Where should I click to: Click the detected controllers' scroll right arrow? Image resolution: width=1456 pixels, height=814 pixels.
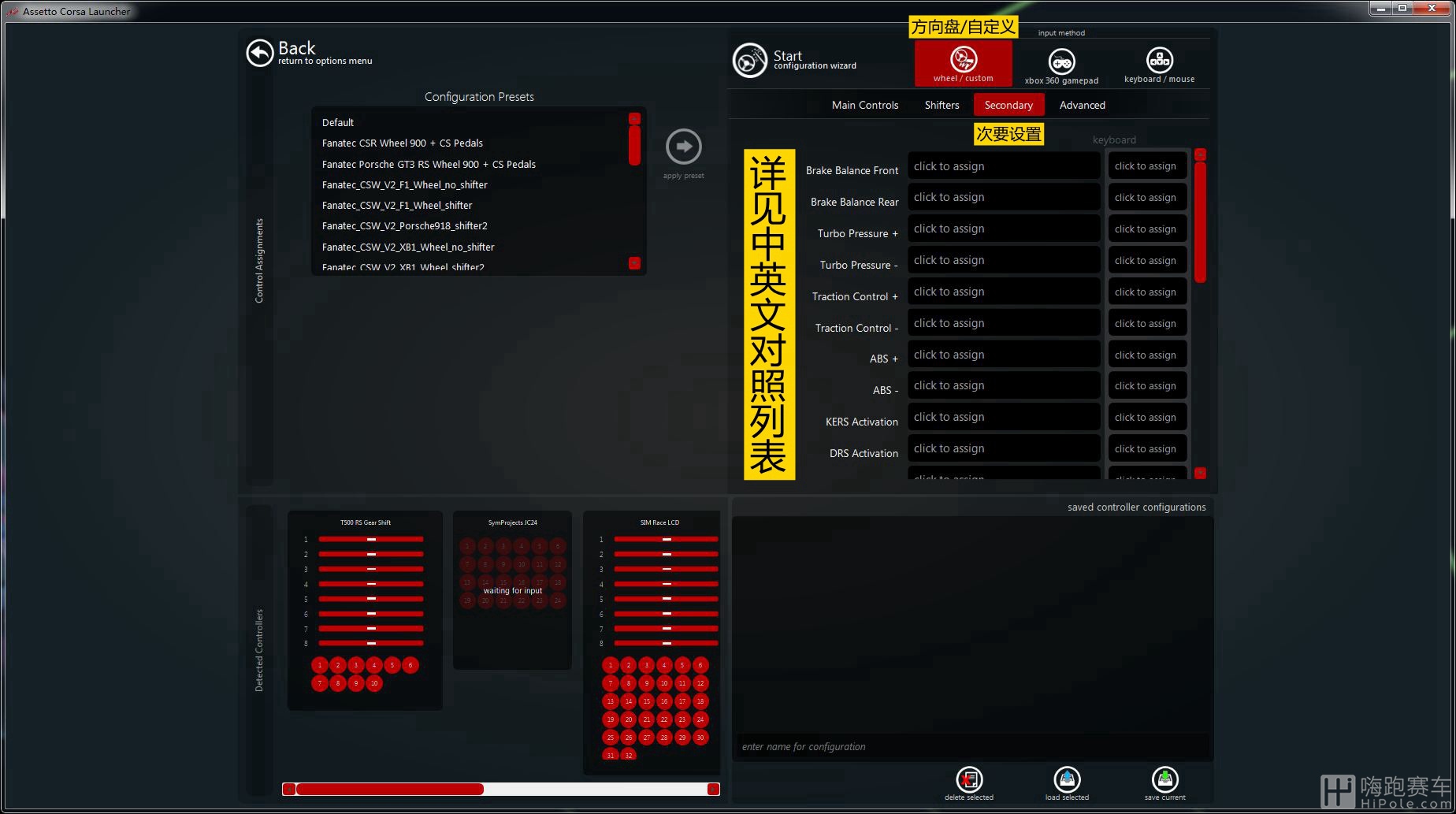[713, 789]
